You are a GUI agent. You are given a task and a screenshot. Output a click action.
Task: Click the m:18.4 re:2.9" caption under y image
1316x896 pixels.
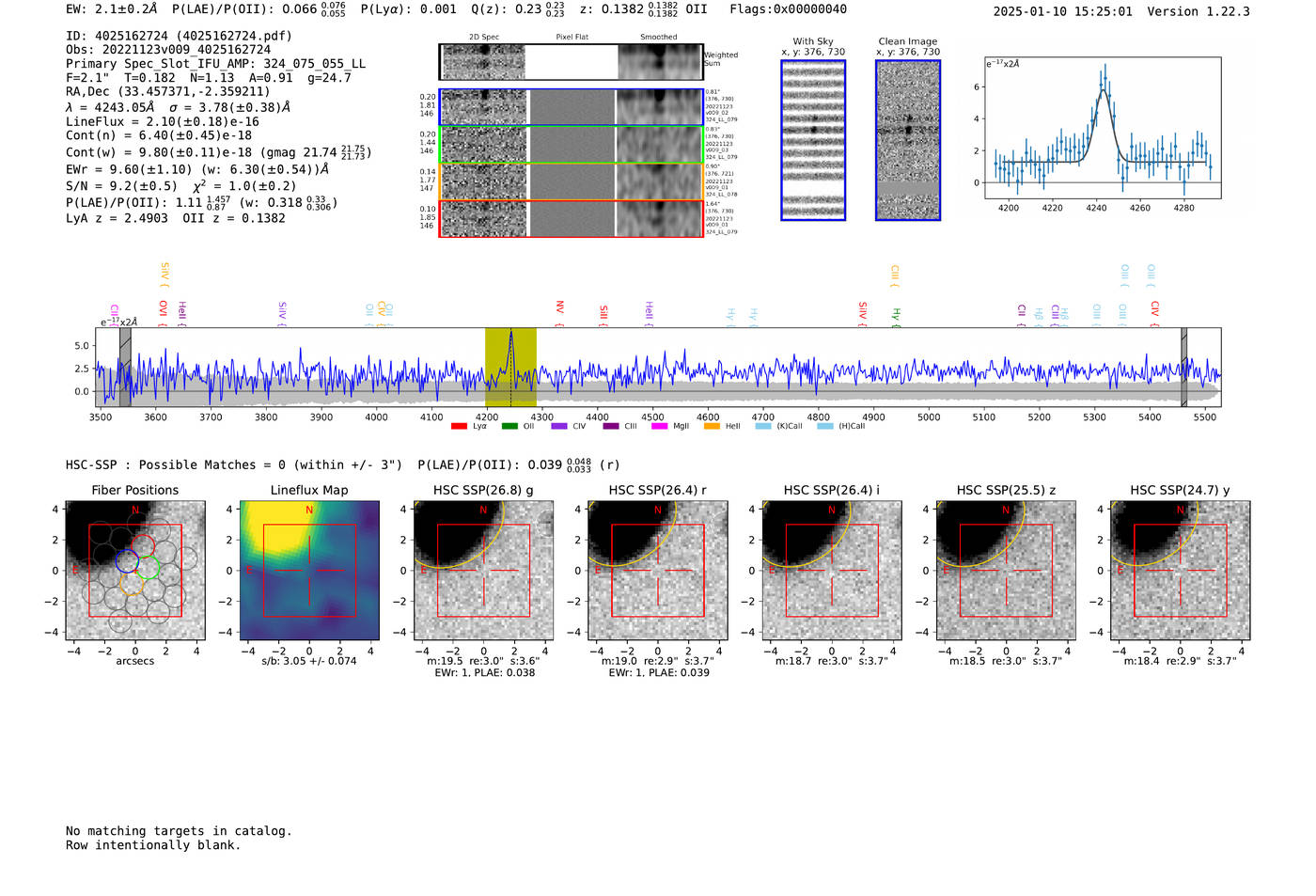pyautogui.click(x=1181, y=661)
